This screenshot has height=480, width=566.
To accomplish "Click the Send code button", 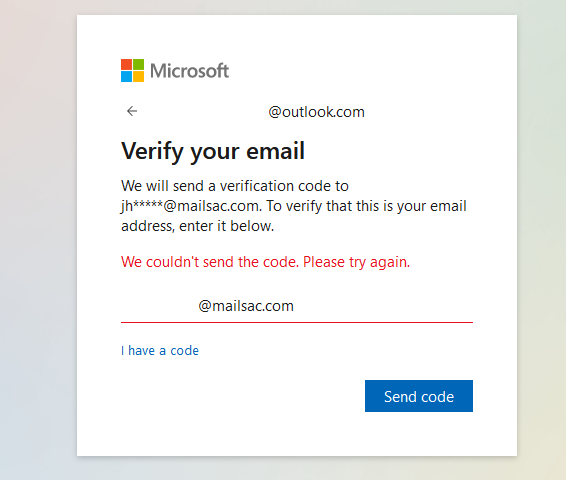I will [x=419, y=396].
